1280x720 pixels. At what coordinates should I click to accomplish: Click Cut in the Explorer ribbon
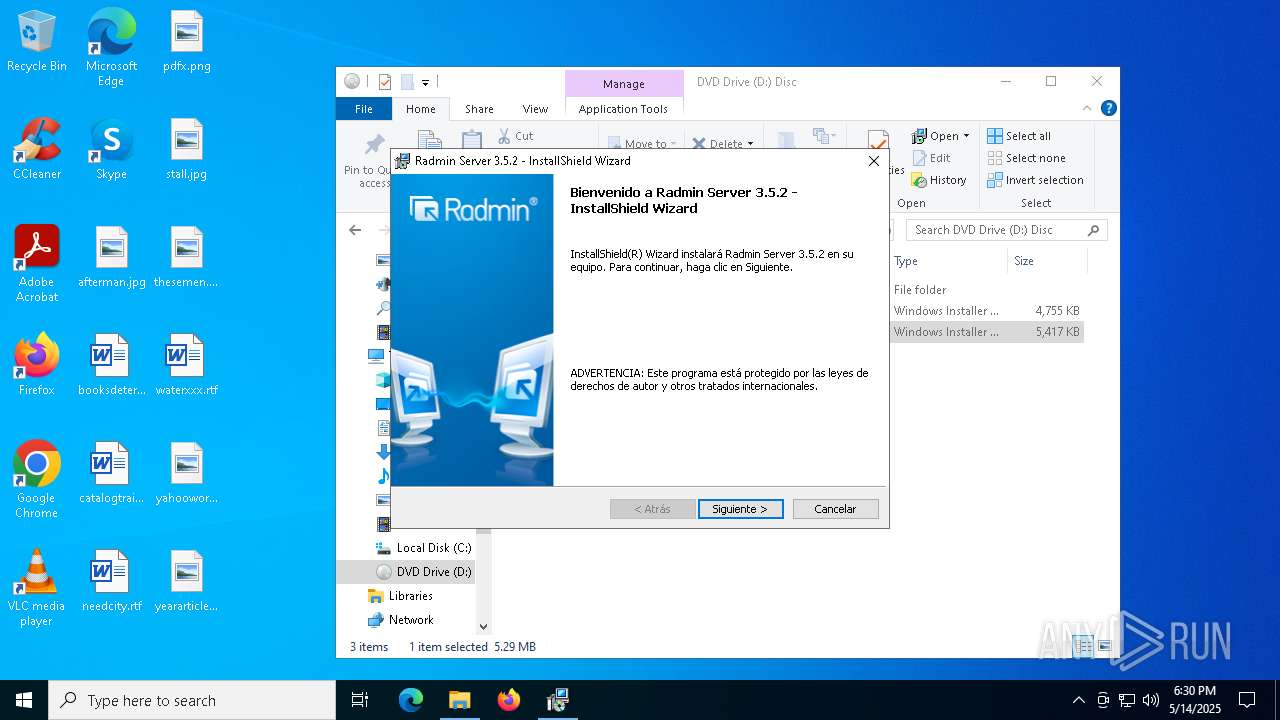pyautogui.click(x=515, y=136)
